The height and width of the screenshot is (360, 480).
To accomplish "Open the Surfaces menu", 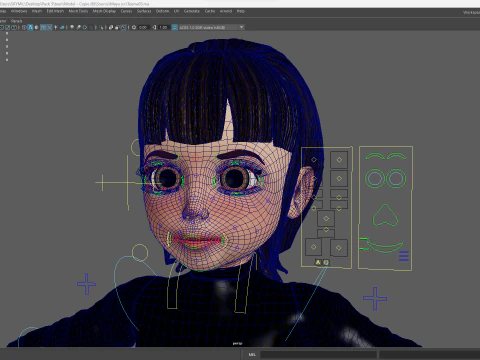I will click(144, 11).
